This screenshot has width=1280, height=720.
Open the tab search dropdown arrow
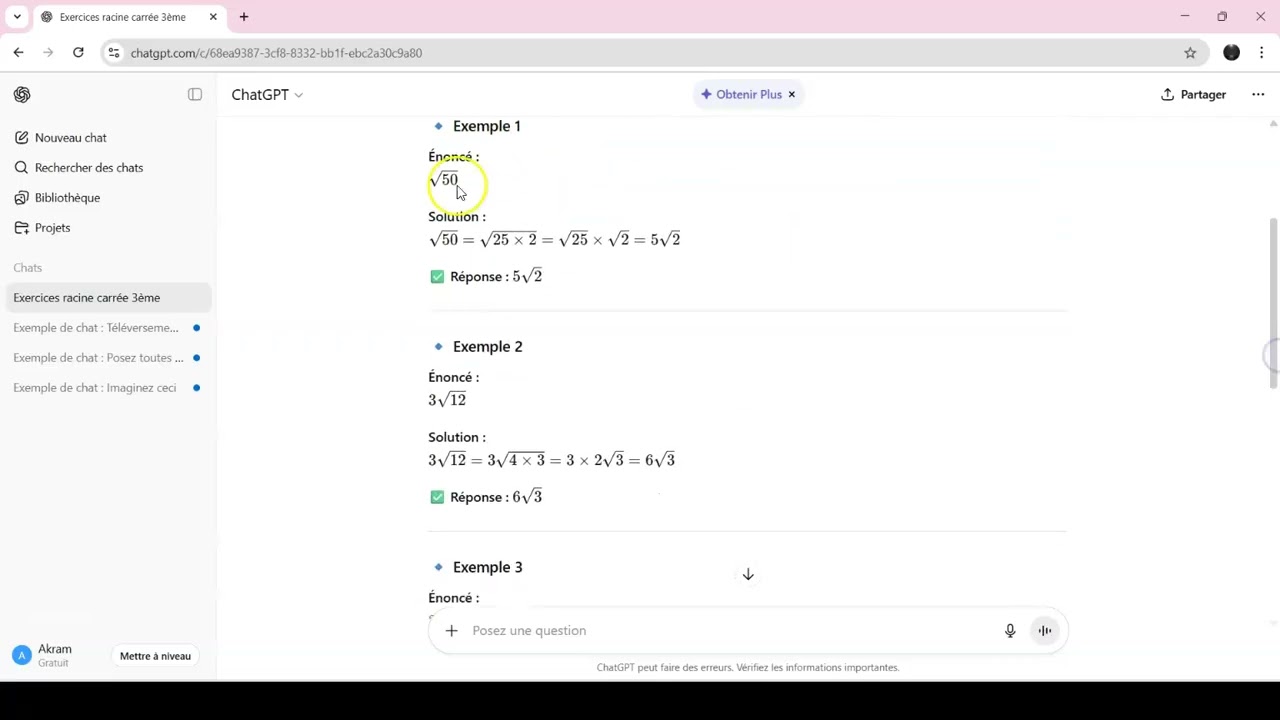coord(17,17)
